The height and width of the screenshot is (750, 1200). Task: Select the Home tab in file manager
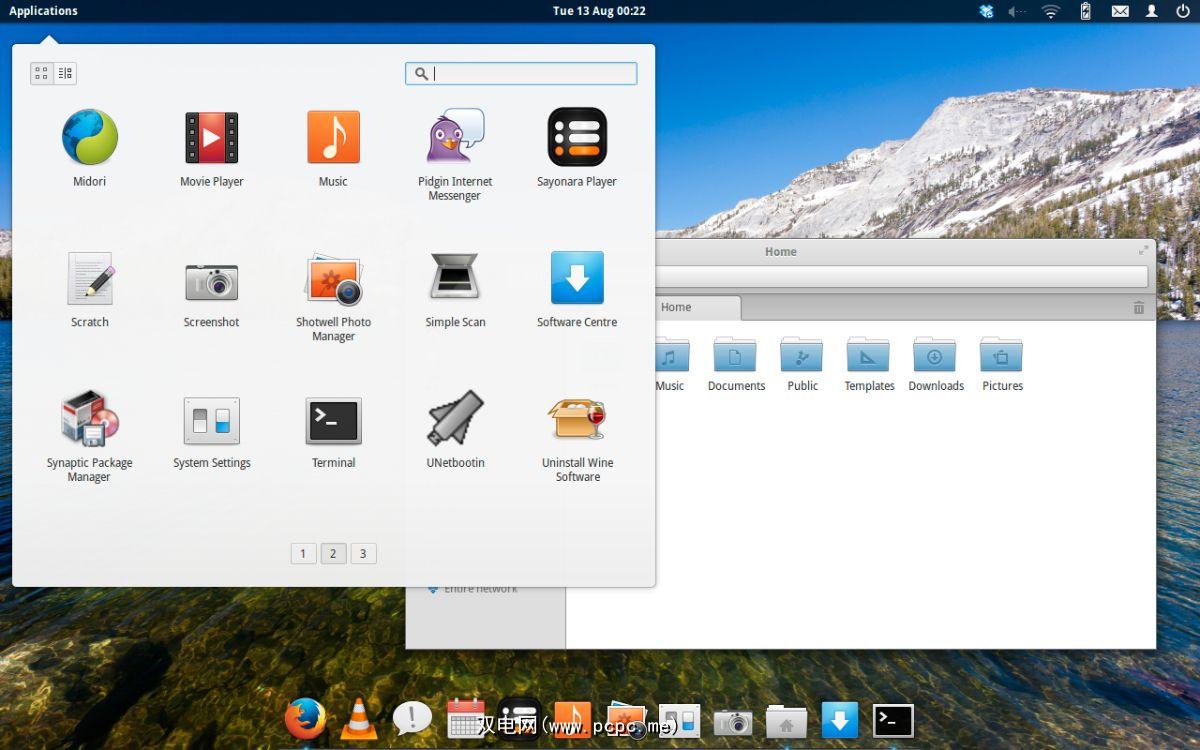tap(690, 307)
